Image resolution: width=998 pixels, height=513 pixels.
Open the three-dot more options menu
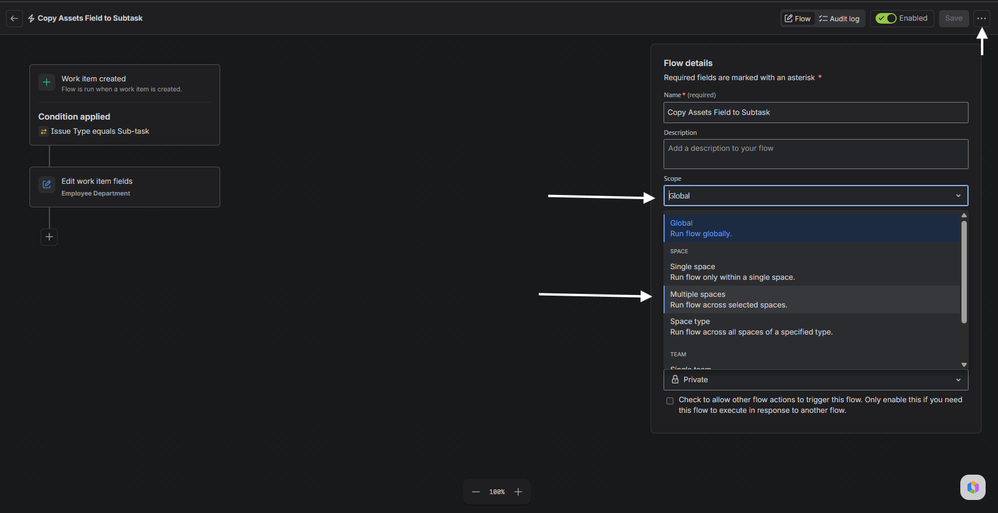click(x=981, y=18)
